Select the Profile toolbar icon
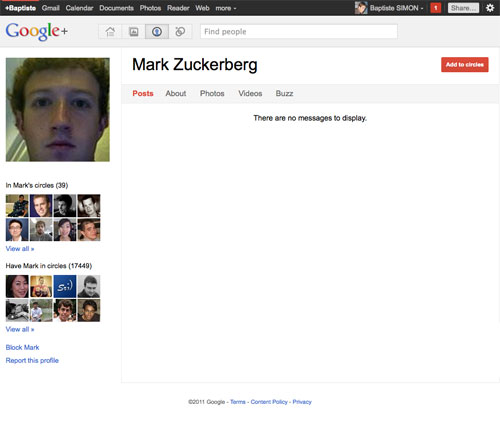The height and width of the screenshot is (421, 500). click(157, 32)
